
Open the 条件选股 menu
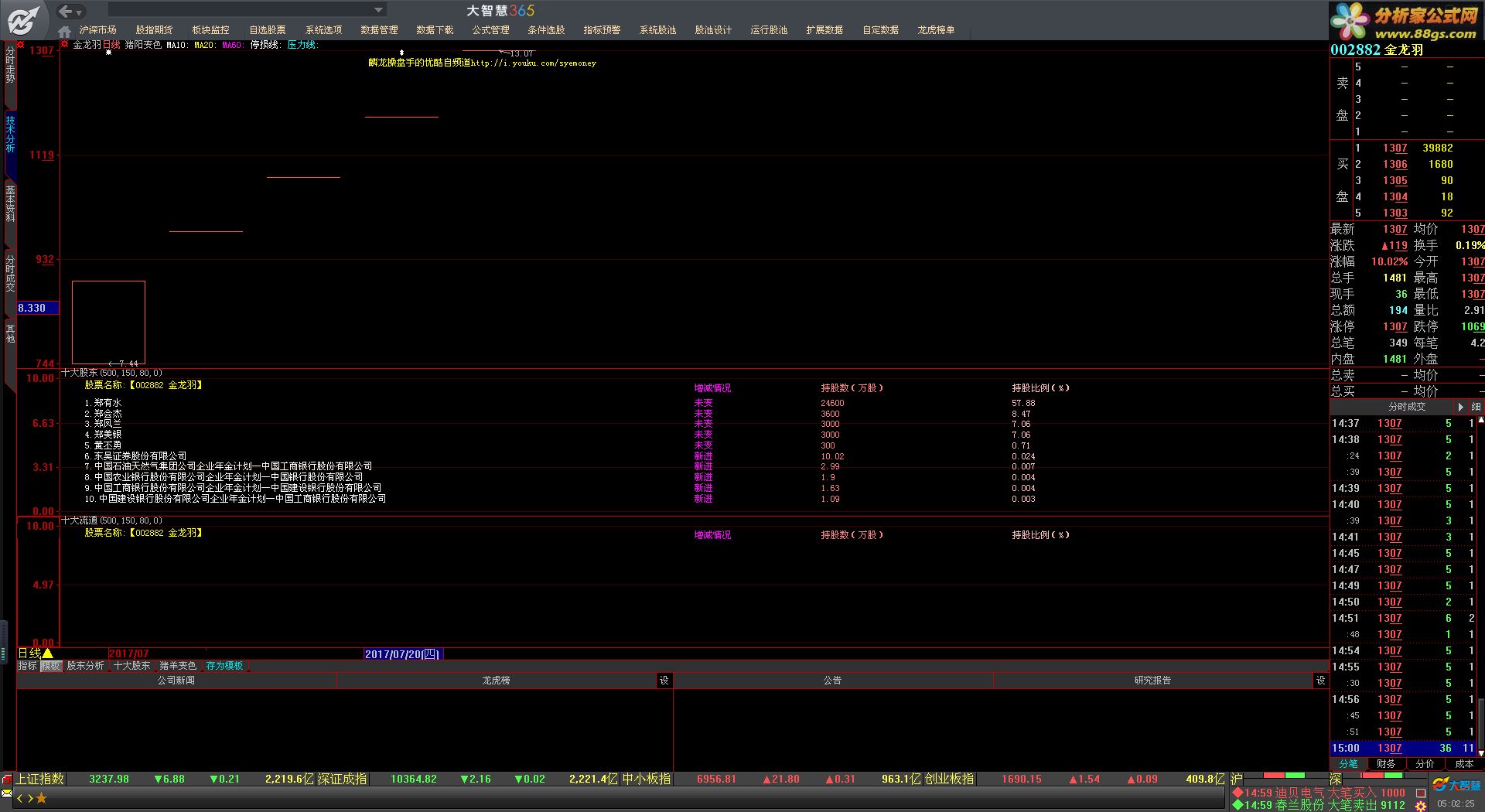click(546, 30)
